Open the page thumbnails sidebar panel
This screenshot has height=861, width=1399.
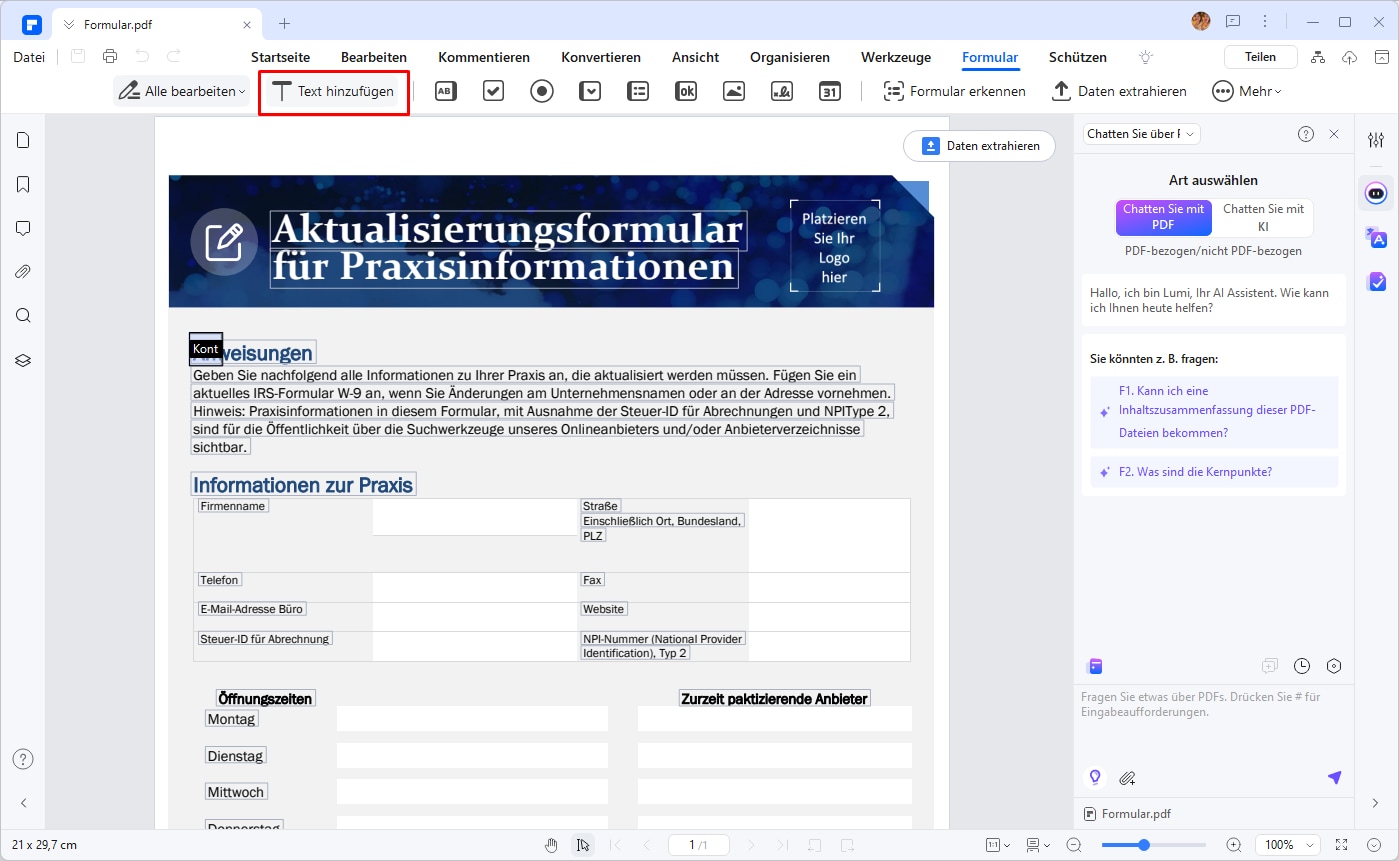point(23,140)
